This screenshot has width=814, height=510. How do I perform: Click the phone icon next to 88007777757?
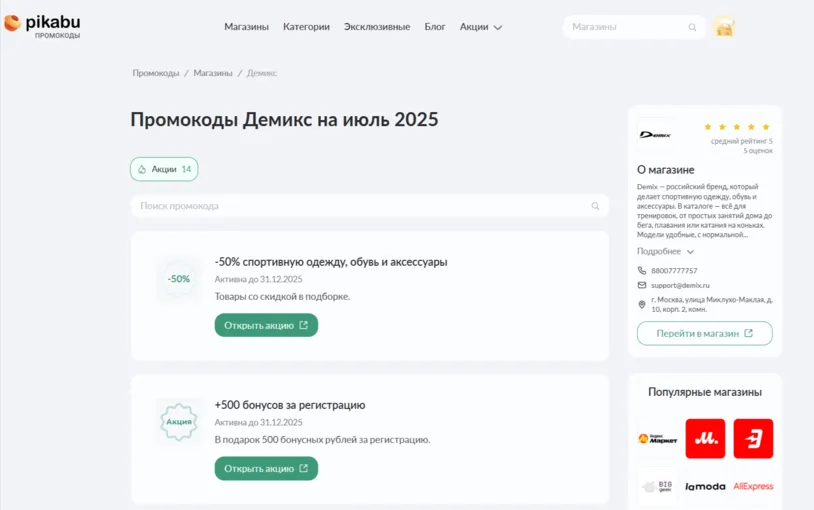(x=642, y=271)
